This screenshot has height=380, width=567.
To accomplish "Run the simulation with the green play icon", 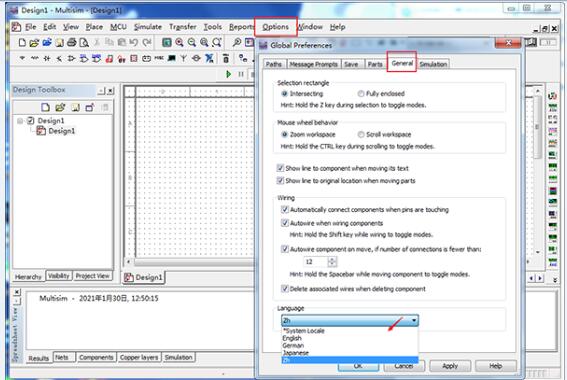I will pyautogui.click(x=229, y=74).
